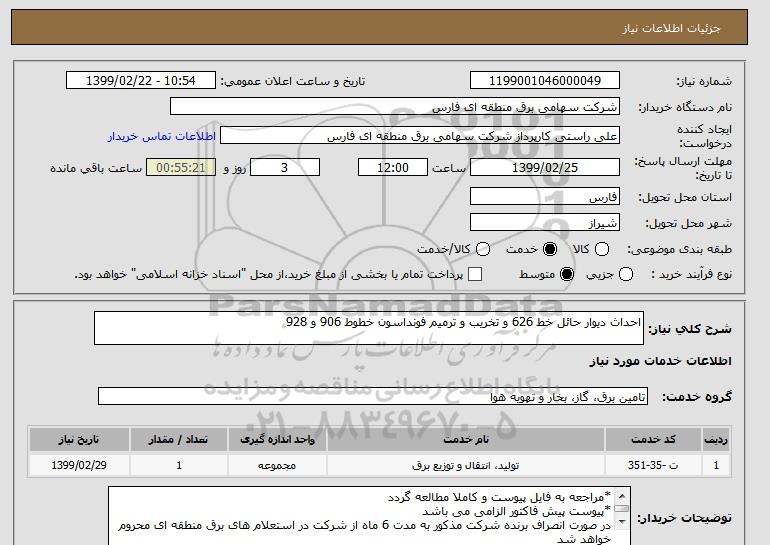Click the cell تولید، انتقال و توزیع برق
This screenshot has width=770, height=545.
coord(466,465)
